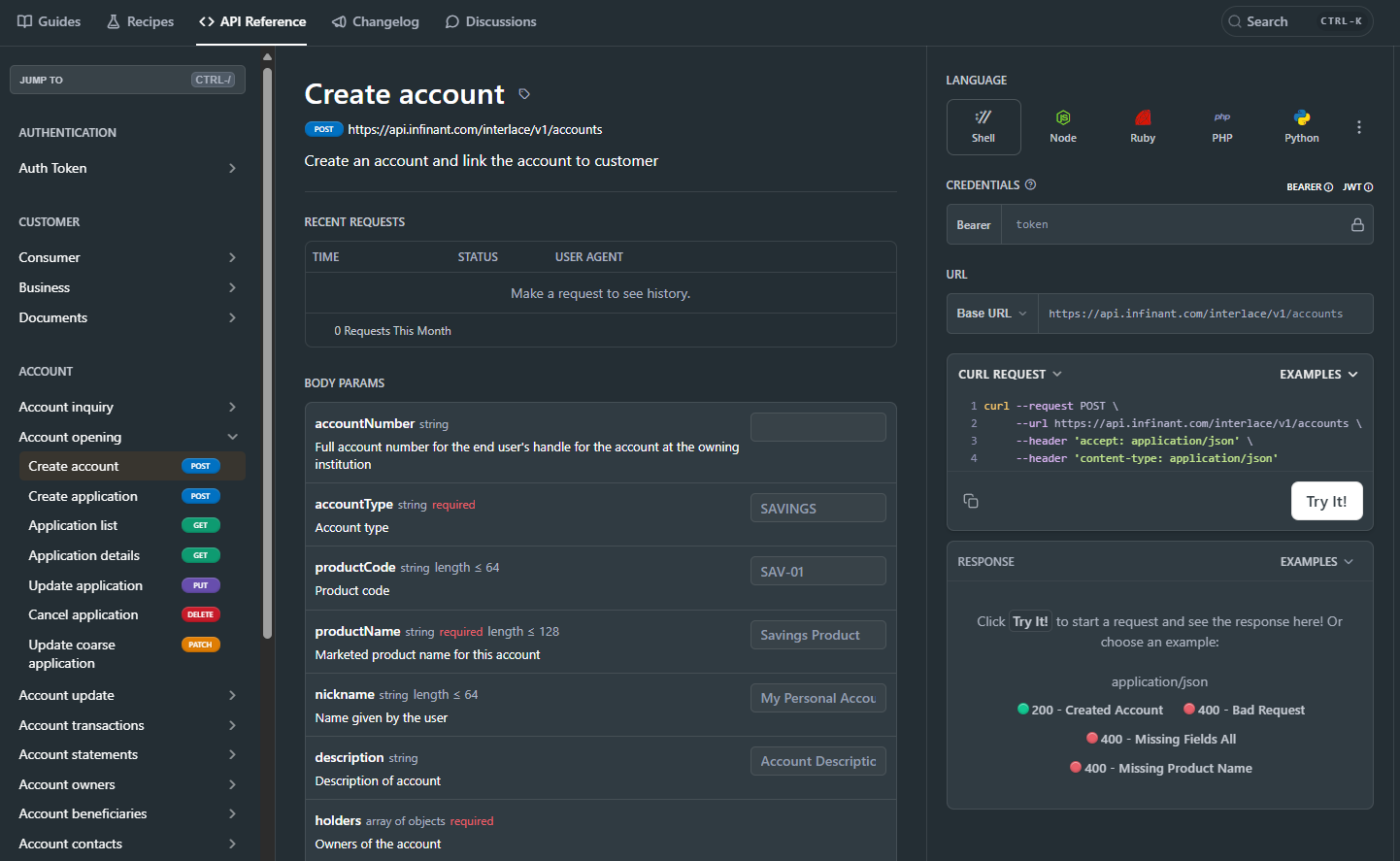The width and height of the screenshot is (1400, 861).
Task: Open the Recipes tab
Action: (x=140, y=21)
